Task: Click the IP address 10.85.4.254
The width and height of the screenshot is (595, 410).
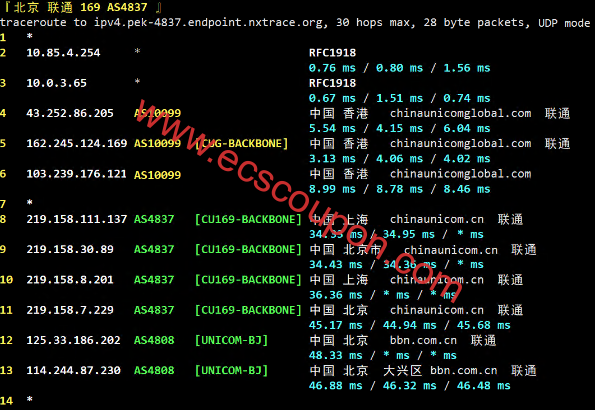Action: coord(63,52)
